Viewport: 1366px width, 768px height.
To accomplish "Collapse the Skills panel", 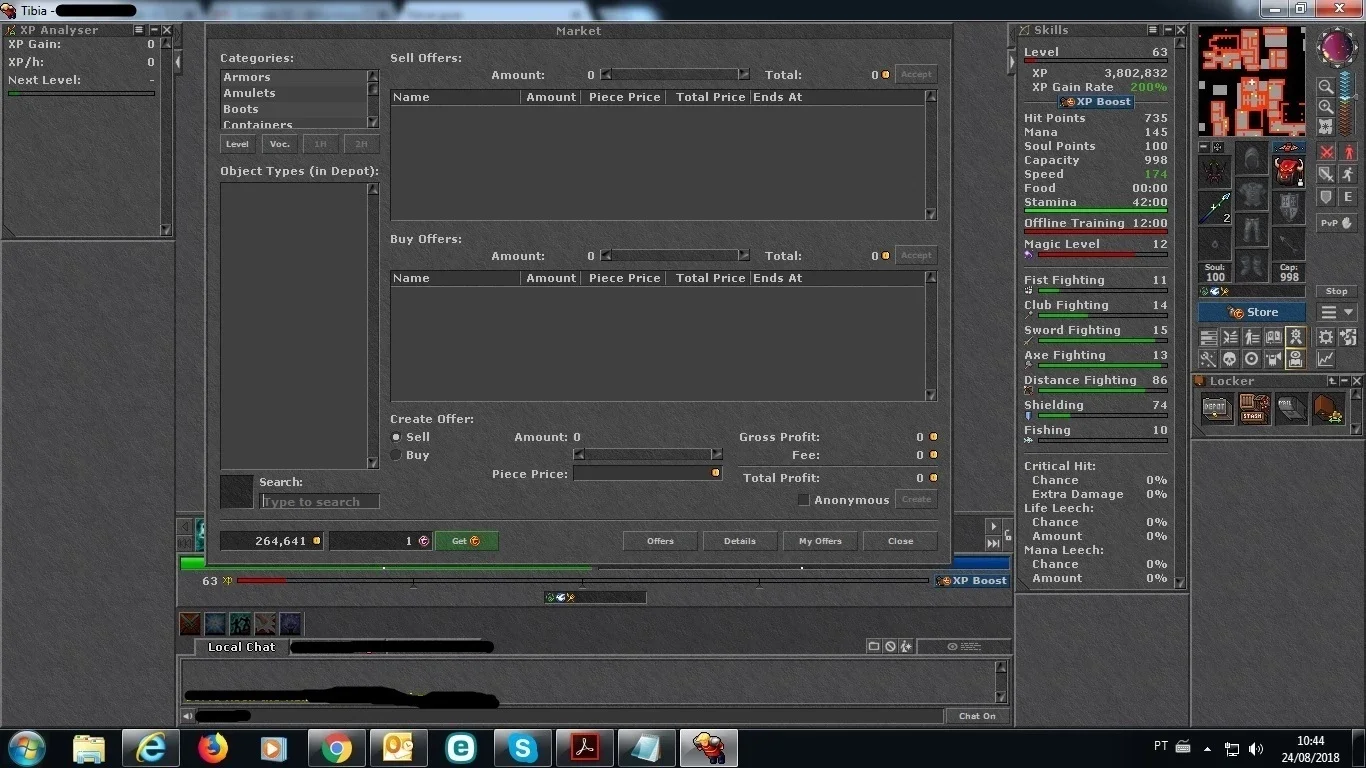I will coord(1167,30).
